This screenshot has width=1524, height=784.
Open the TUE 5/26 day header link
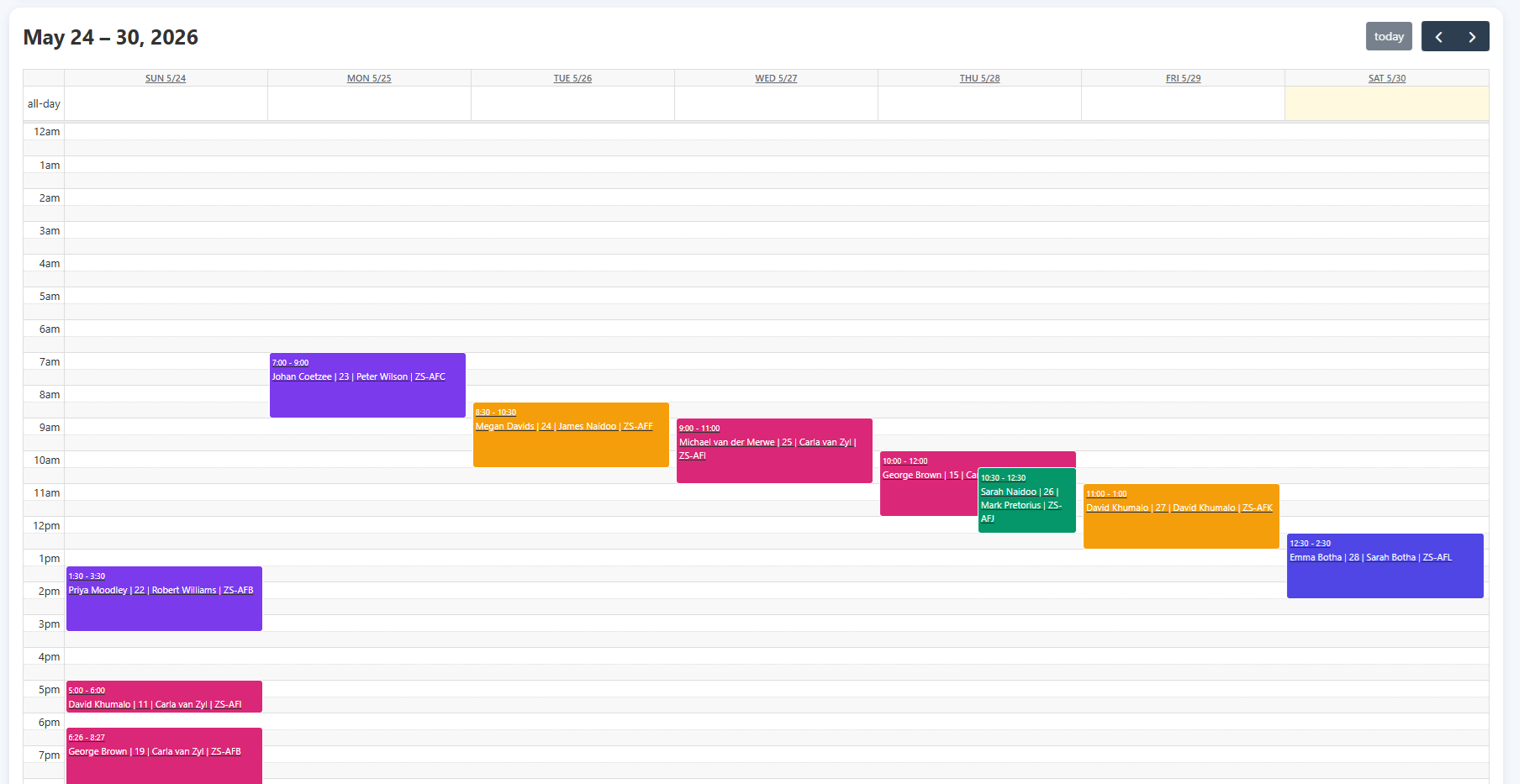(572, 78)
